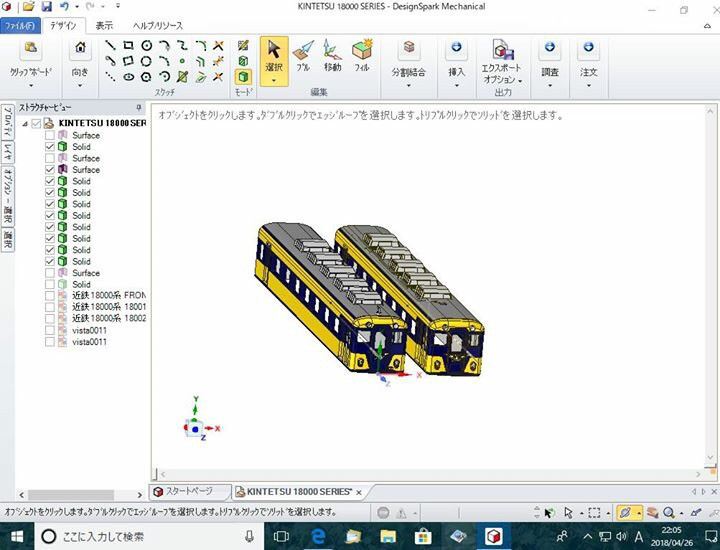Click the Home orientation icon

[80, 47]
